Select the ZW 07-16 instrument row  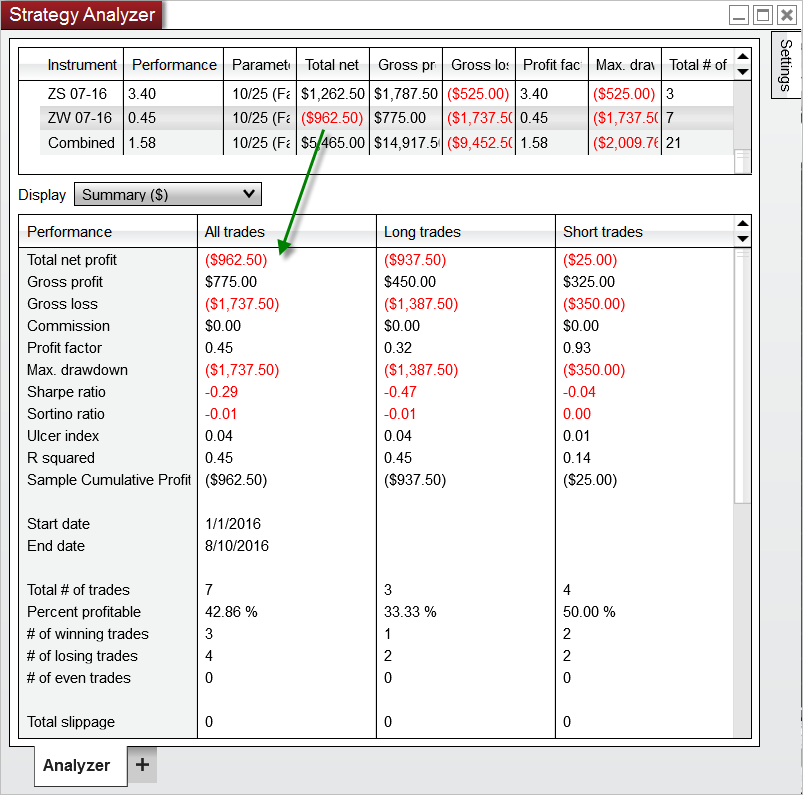tap(80, 117)
